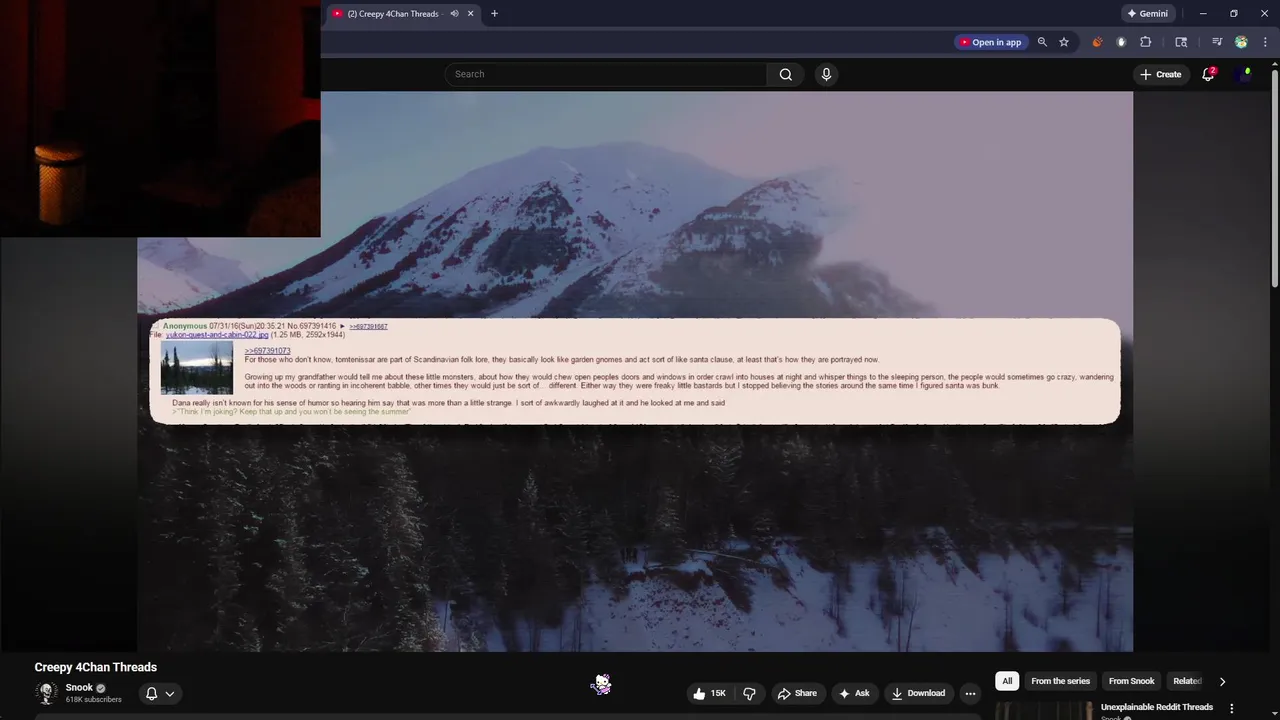Click the >>697391667 backlink
Image resolution: width=1280 pixels, height=720 pixels.
point(368,327)
